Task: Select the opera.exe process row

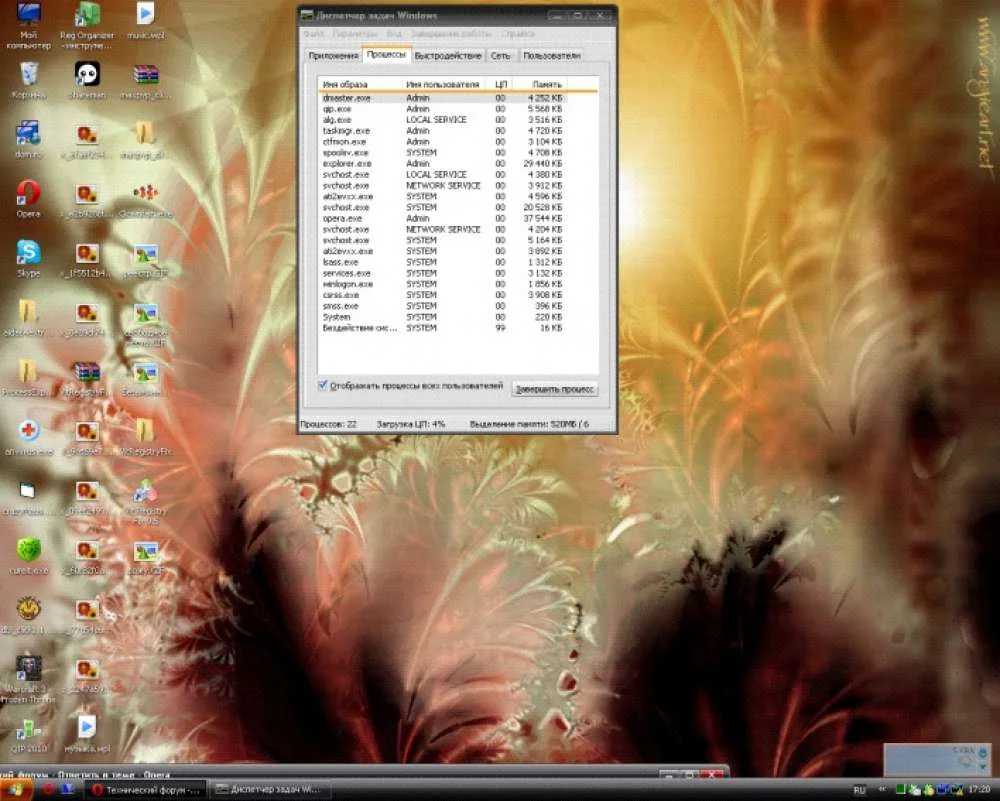Action: point(343,218)
